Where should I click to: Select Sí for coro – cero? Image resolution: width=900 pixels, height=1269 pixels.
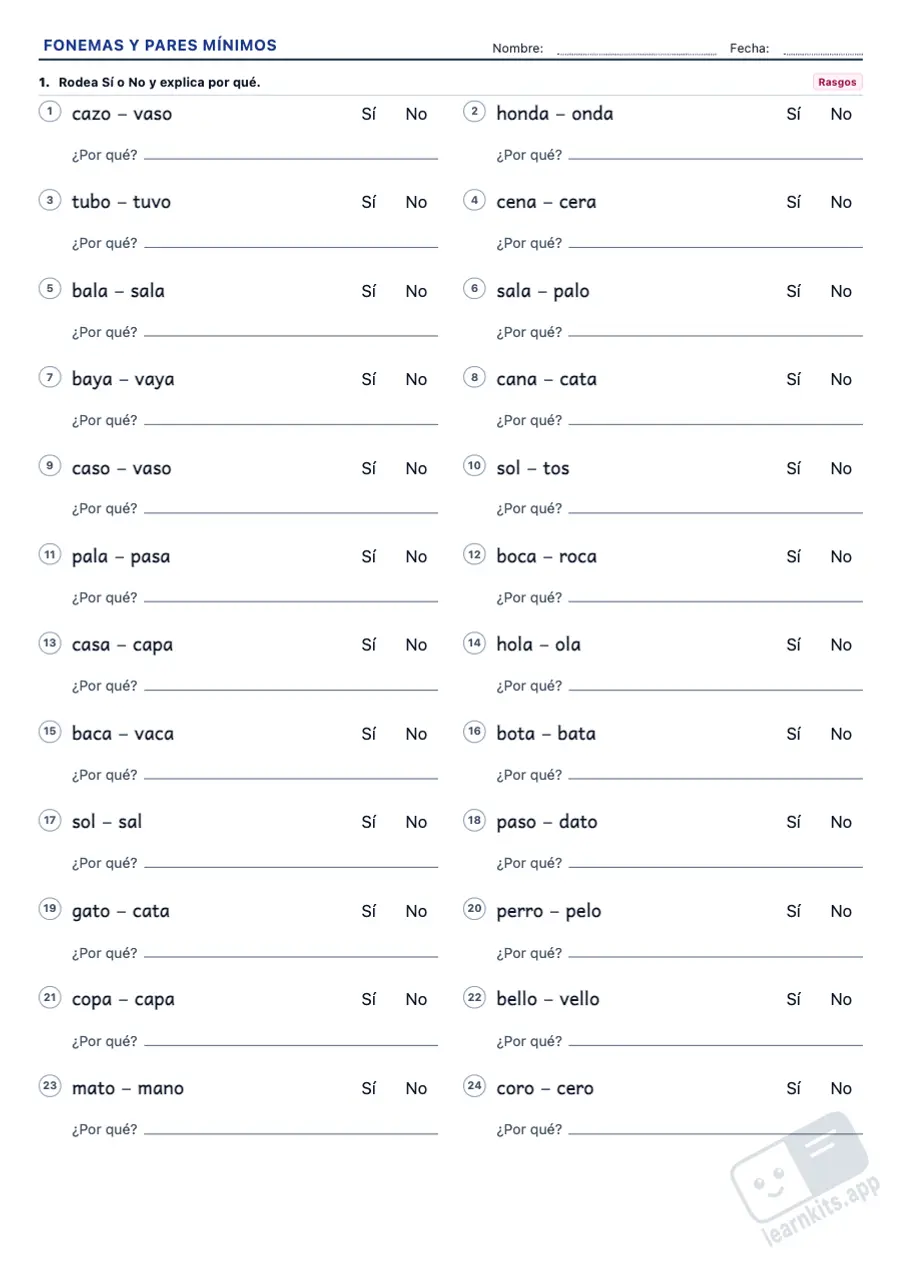point(793,1088)
